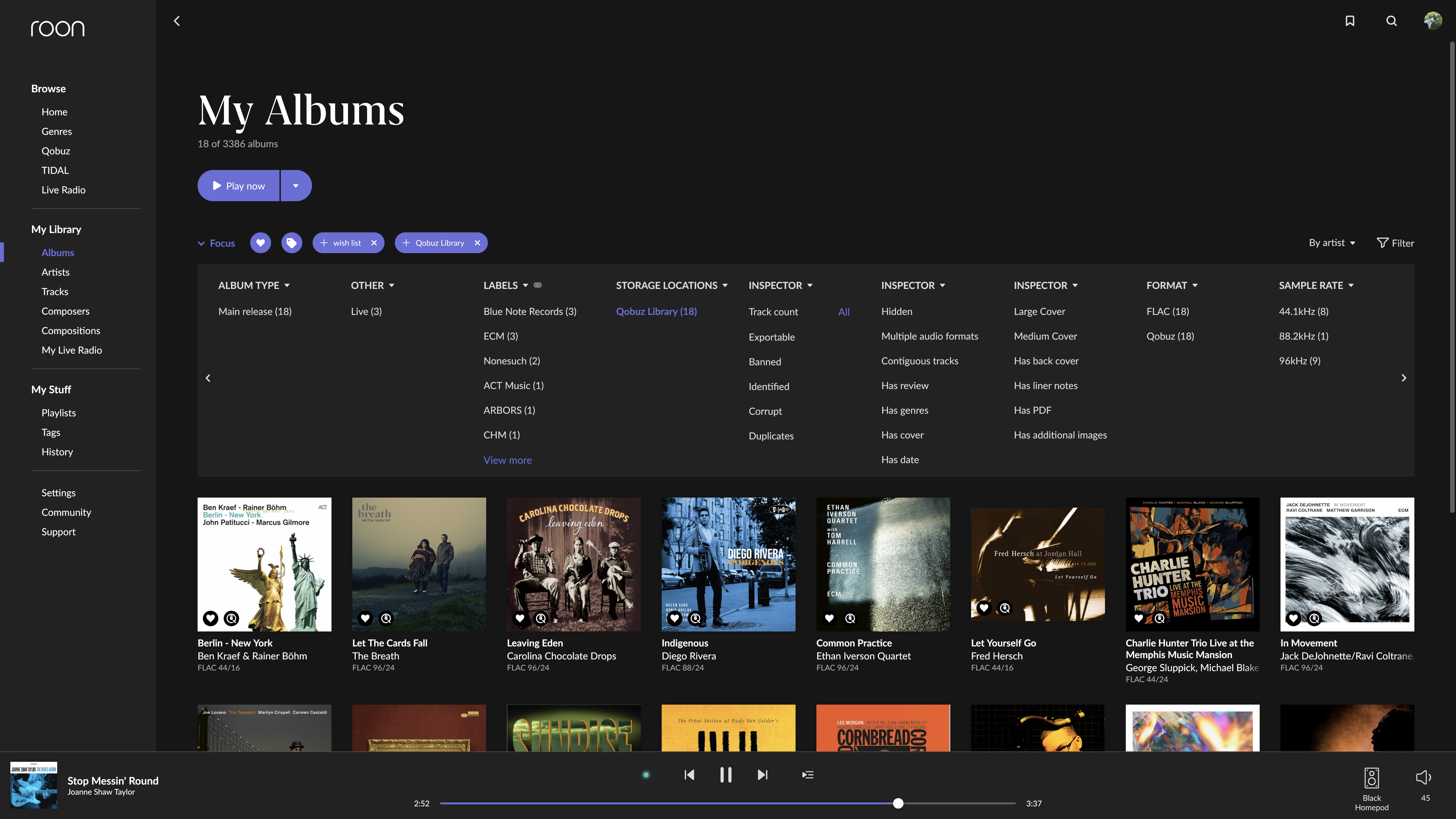1456x819 pixels.
Task: Click the Black Homepod zone speaker icon
Action: click(x=1371, y=778)
